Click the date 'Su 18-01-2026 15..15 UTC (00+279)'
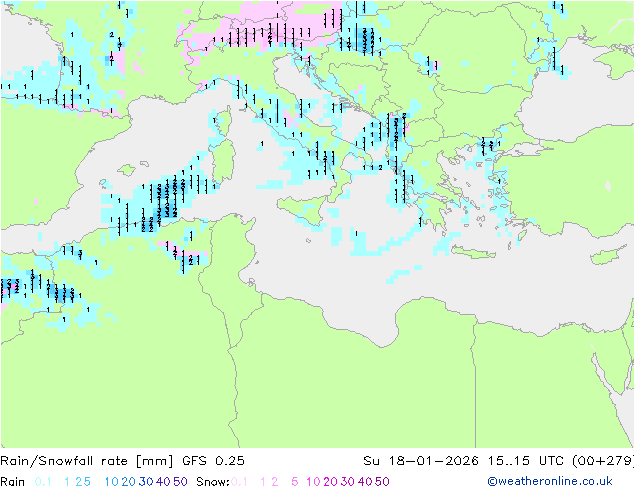The height and width of the screenshot is (490, 634). 498,461
